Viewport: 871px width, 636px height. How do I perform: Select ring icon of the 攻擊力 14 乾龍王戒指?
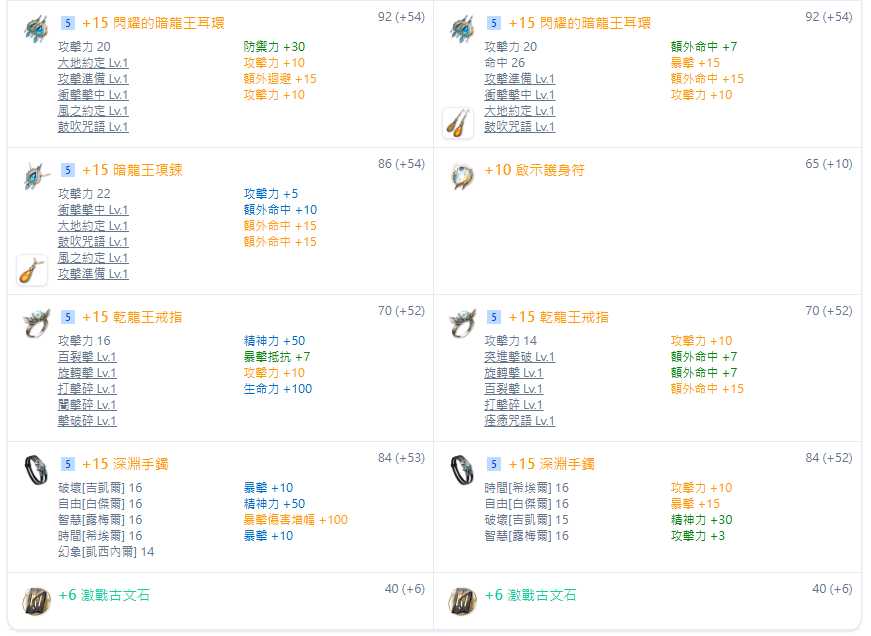pyautogui.click(x=463, y=322)
